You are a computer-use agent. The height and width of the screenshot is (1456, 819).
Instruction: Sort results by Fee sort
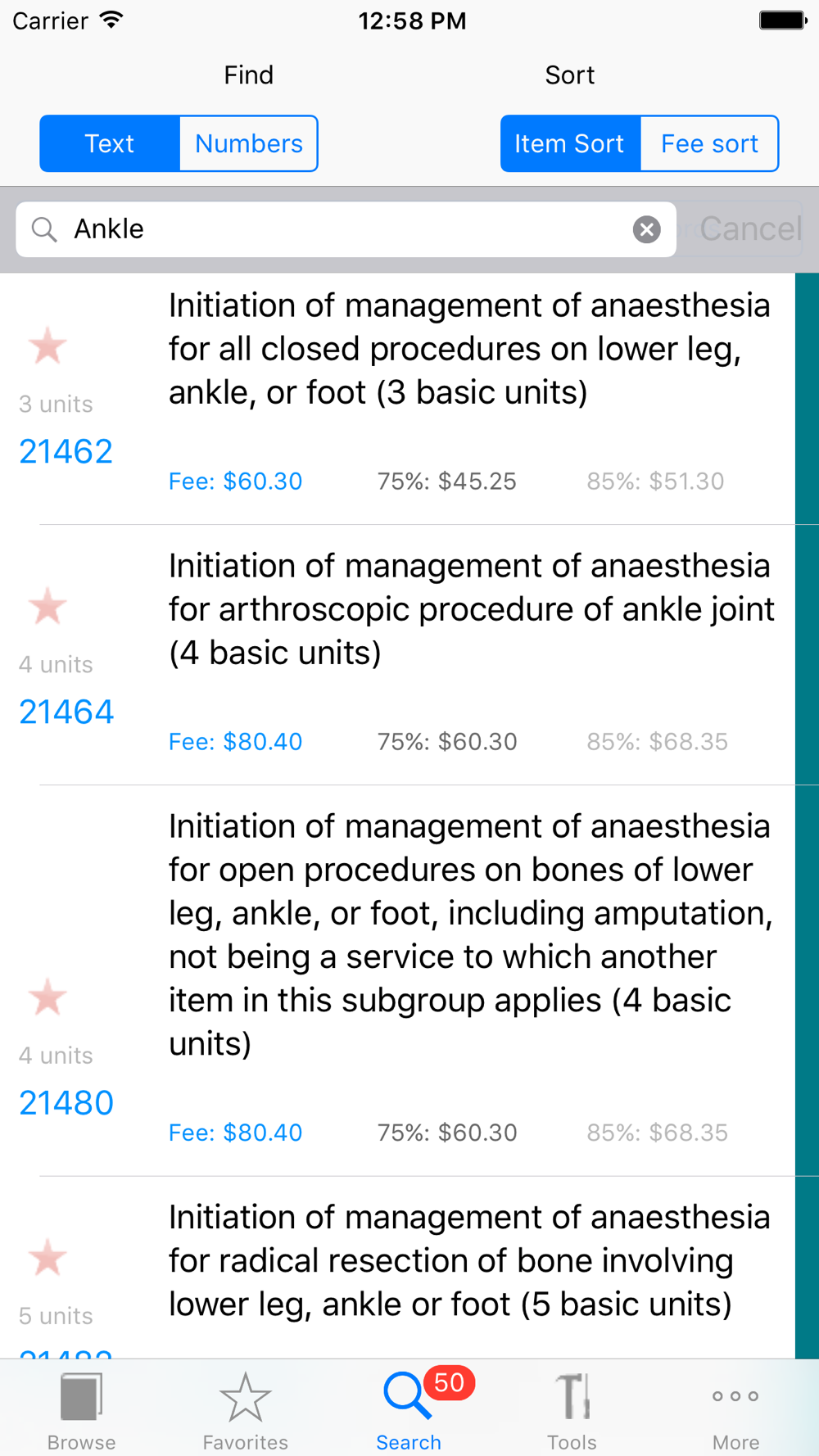709,143
